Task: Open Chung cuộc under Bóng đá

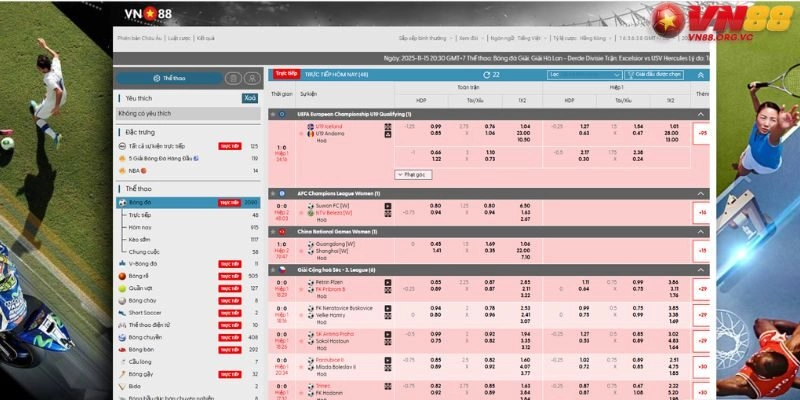Action: [x=144, y=252]
